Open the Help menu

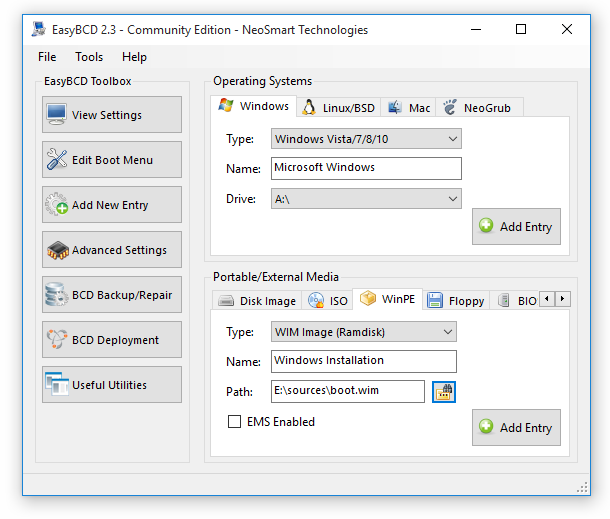pyautogui.click(x=134, y=57)
